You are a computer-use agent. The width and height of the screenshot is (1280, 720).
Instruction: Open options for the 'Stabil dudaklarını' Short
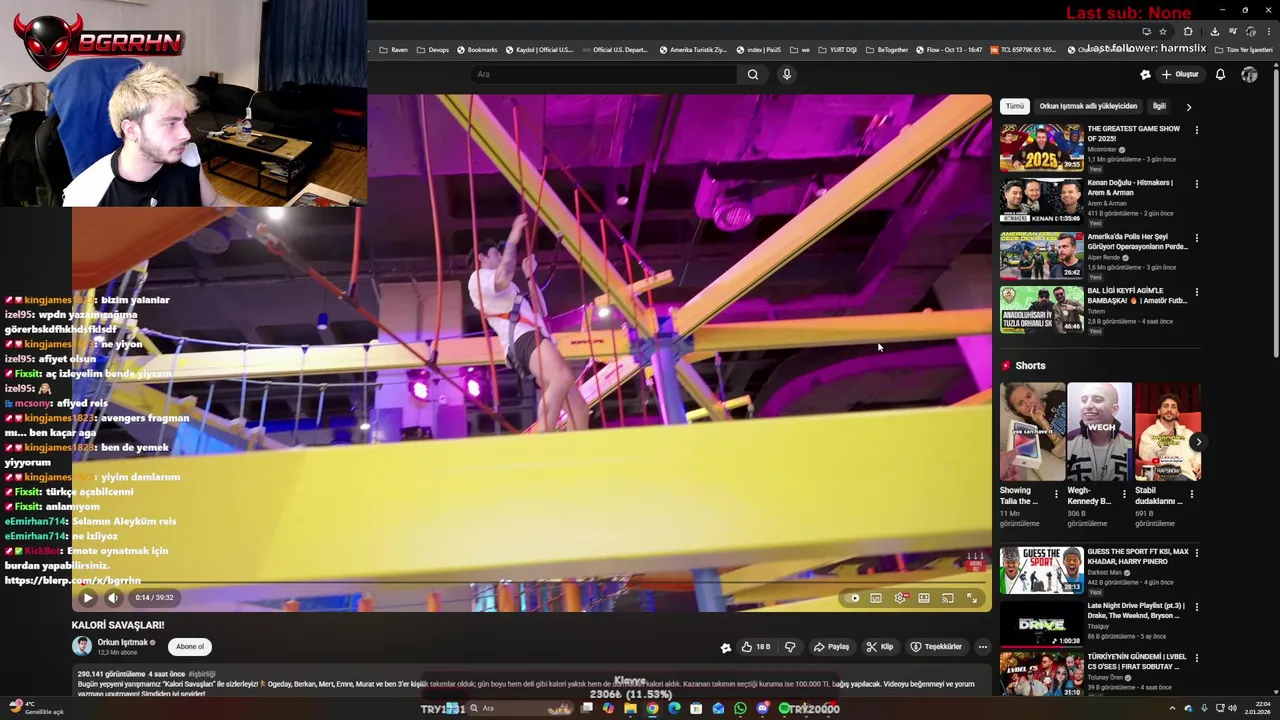[1191, 494]
